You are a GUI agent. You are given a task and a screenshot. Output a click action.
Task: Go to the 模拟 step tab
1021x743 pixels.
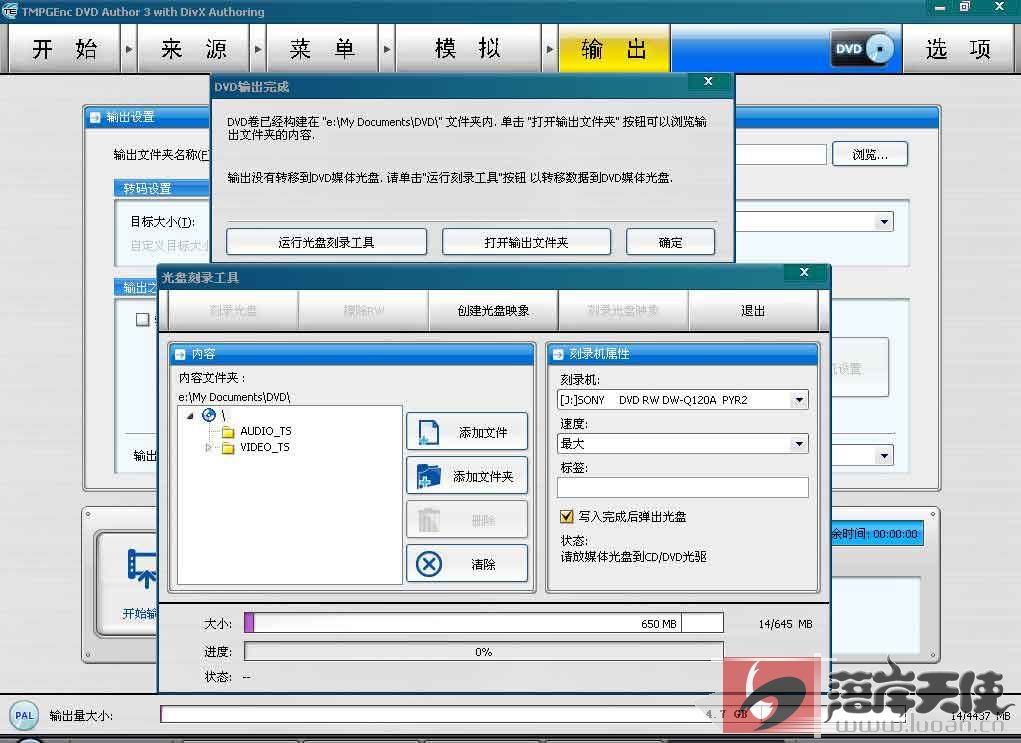click(468, 49)
